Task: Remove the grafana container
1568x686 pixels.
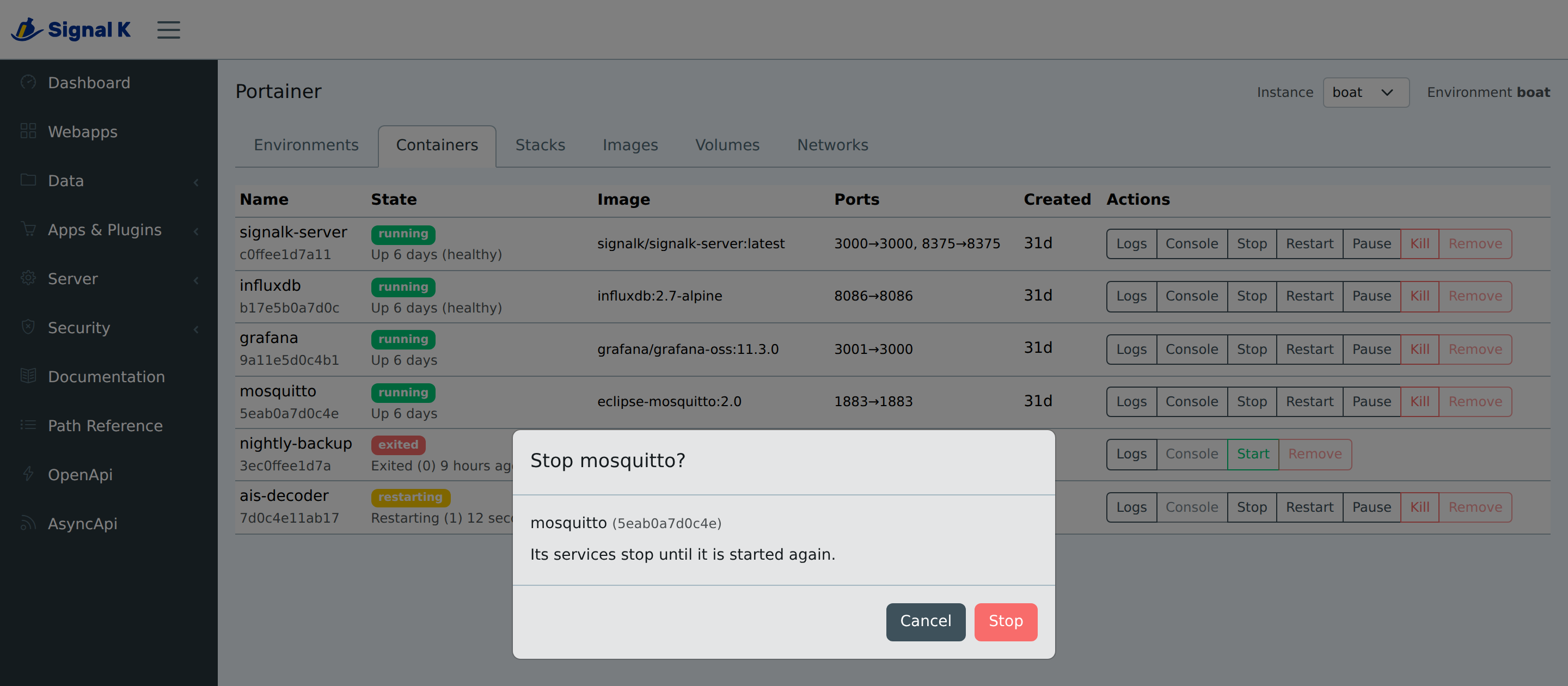Action: [x=1475, y=350]
